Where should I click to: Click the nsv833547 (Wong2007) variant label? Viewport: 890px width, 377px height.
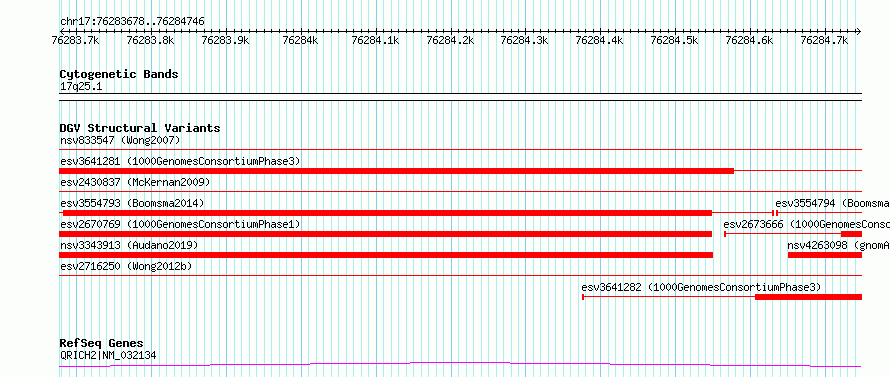[x=120, y=140]
